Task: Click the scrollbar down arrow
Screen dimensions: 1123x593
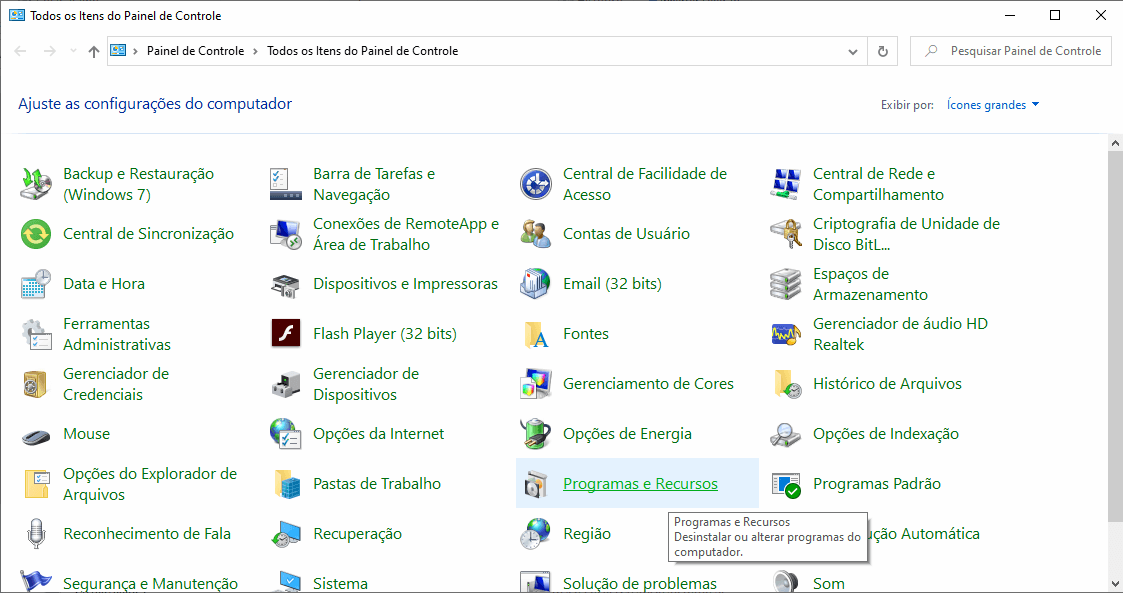Action: [x=1115, y=584]
